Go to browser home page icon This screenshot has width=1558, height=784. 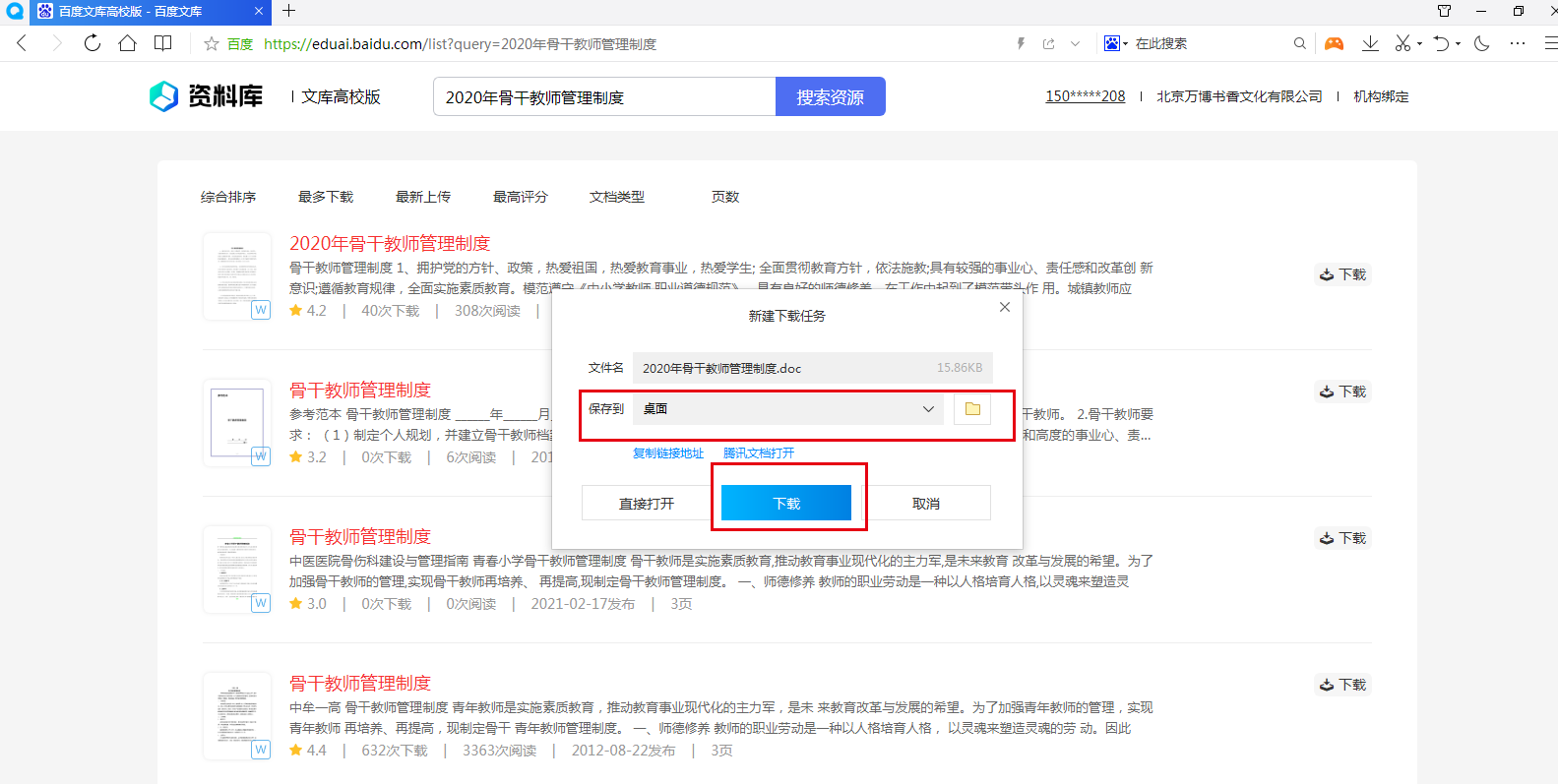click(127, 43)
